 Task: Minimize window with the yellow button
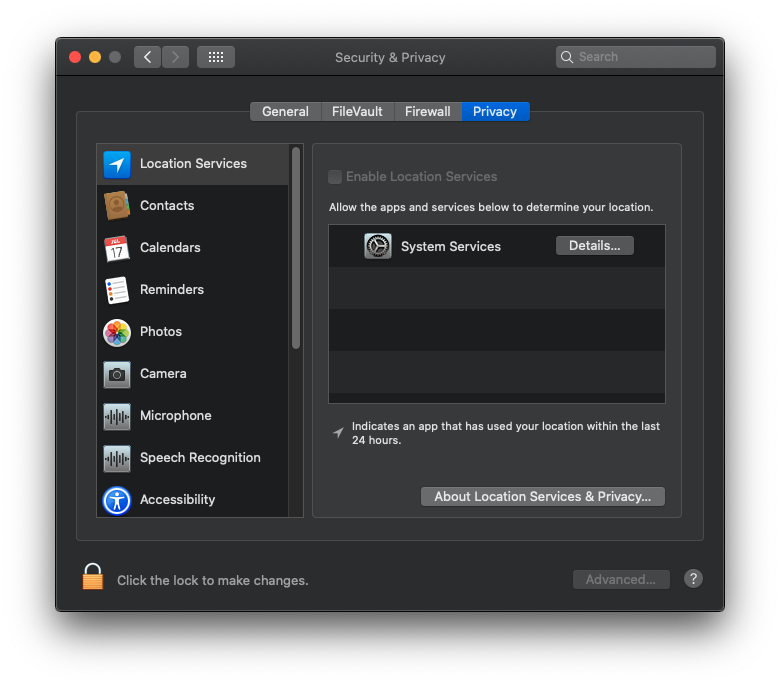pos(95,57)
